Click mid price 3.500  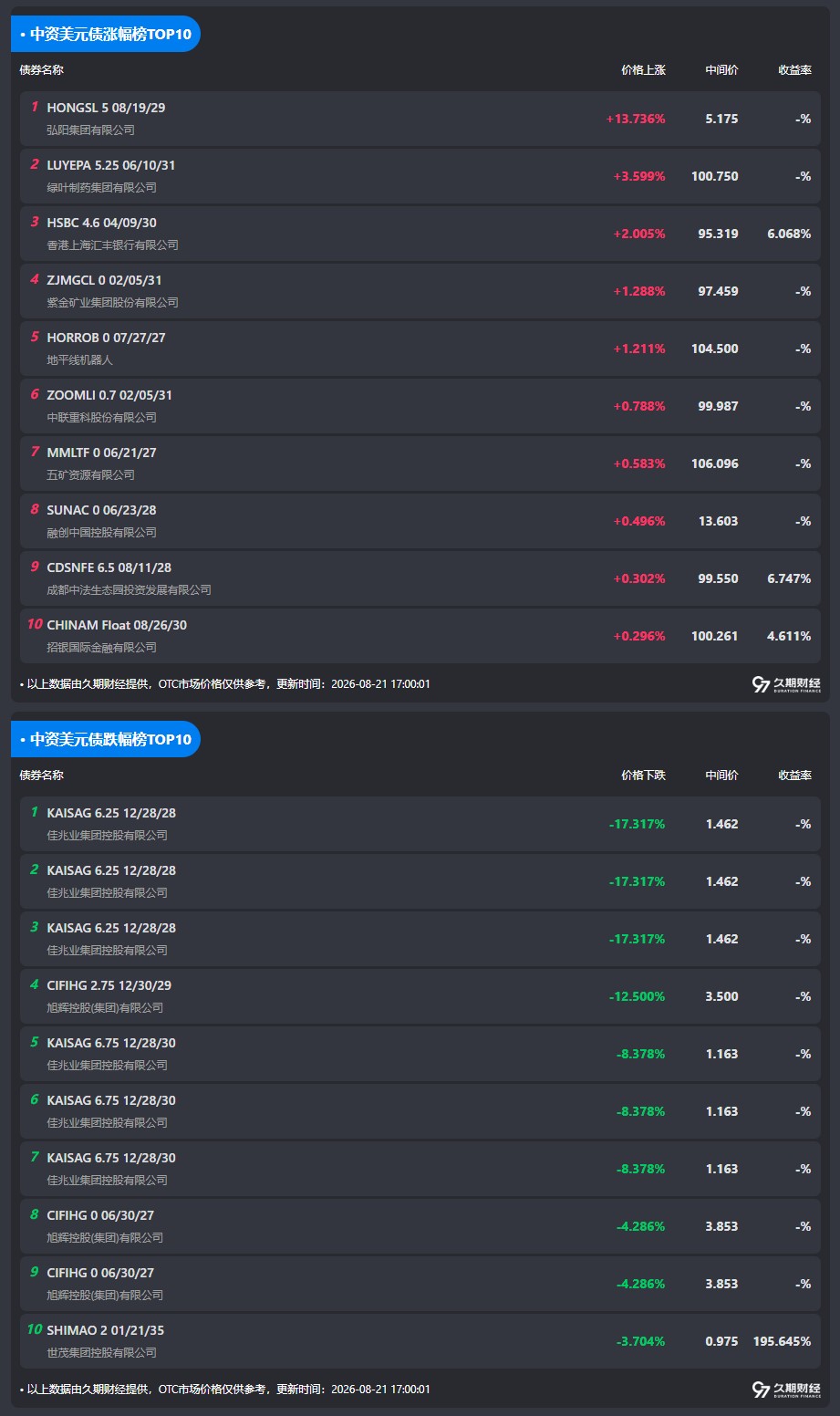tap(721, 996)
